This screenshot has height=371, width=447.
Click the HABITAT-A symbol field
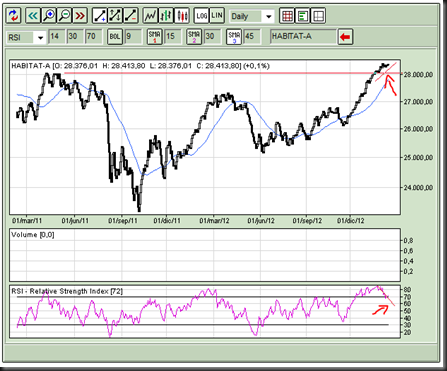(303, 36)
